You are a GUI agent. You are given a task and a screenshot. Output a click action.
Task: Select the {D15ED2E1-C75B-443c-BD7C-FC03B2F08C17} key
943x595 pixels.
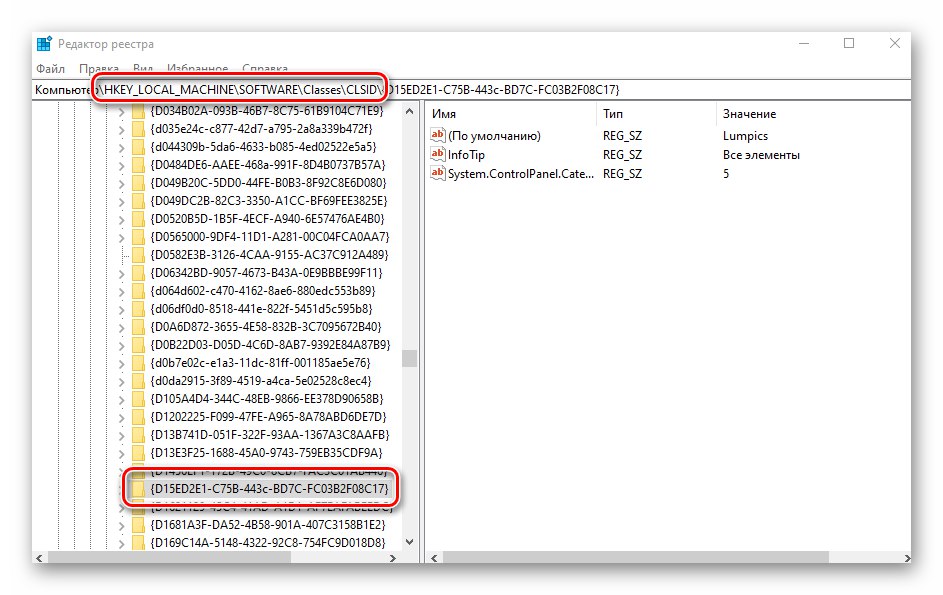[x=269, y=489]
